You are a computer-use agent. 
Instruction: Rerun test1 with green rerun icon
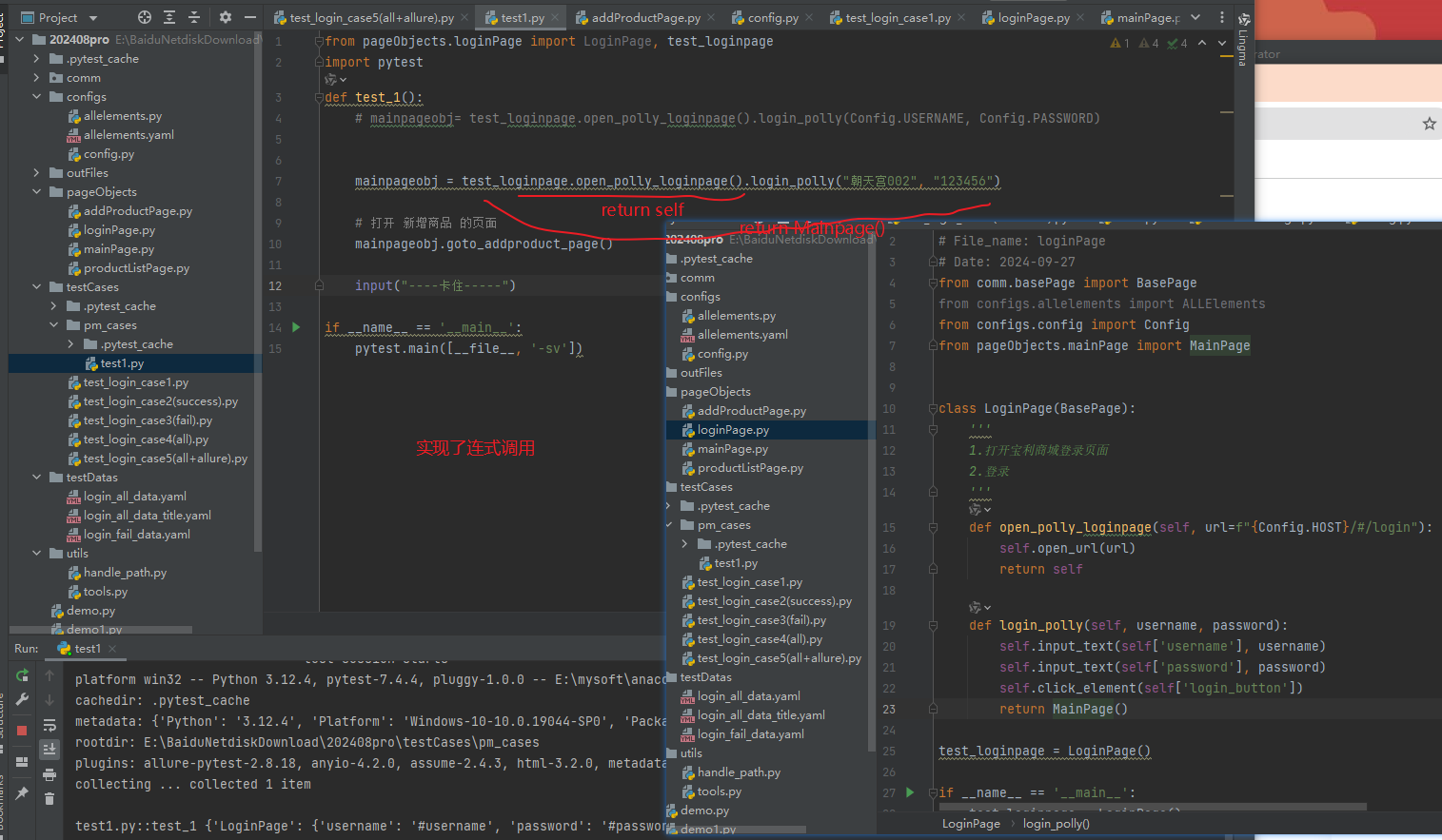22,675
